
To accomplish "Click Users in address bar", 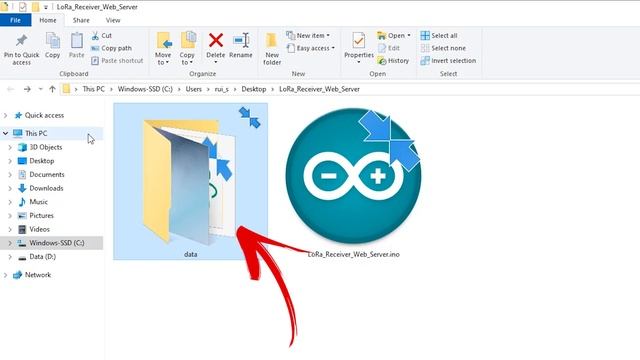I will tap(193, 89).
